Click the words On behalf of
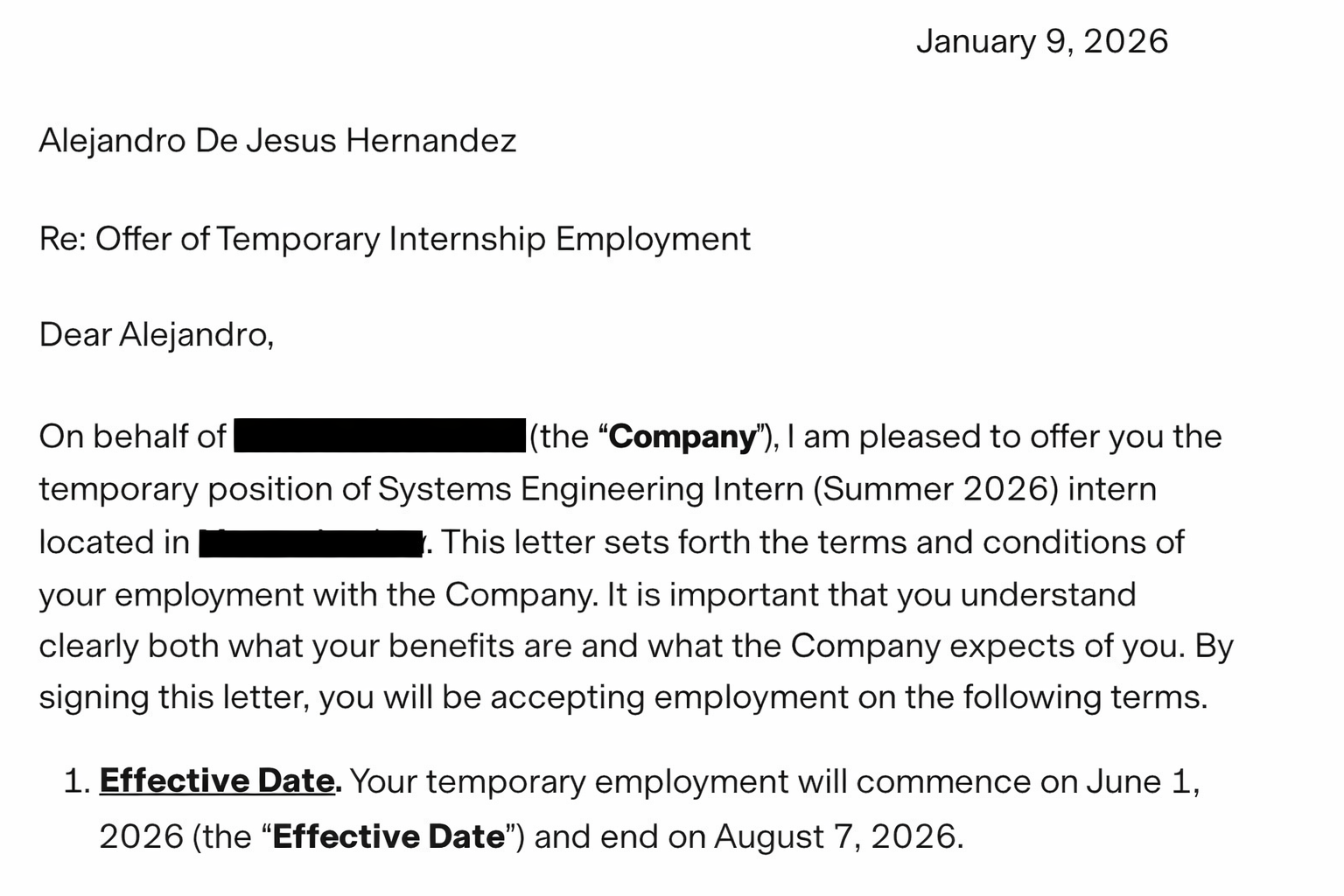The image size is (1344, 896). (x=132, y=437)
